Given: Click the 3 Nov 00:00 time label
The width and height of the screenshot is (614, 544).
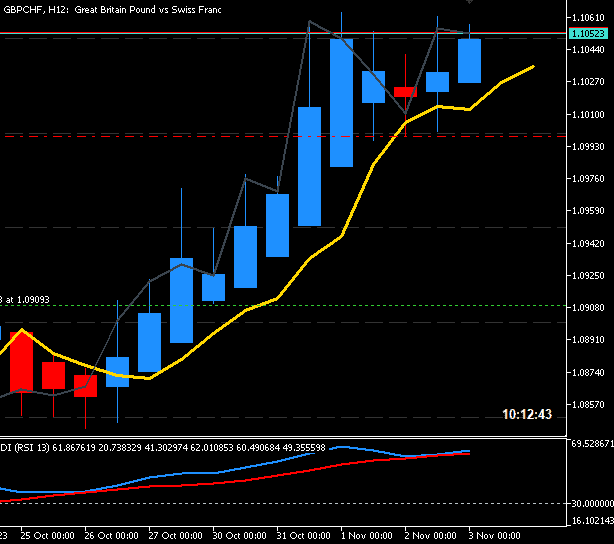Looking at the screenshot, I should pyautogui.click(x=495, y=536).
